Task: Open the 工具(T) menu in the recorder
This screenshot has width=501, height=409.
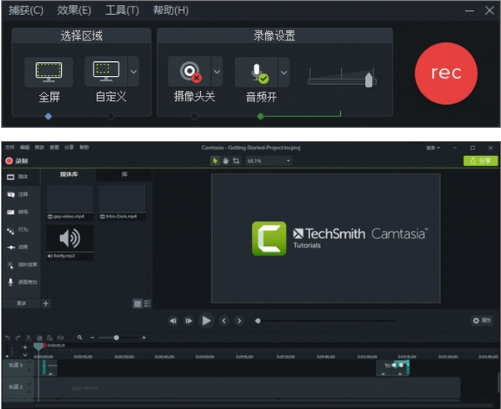Action: [122, 10]
